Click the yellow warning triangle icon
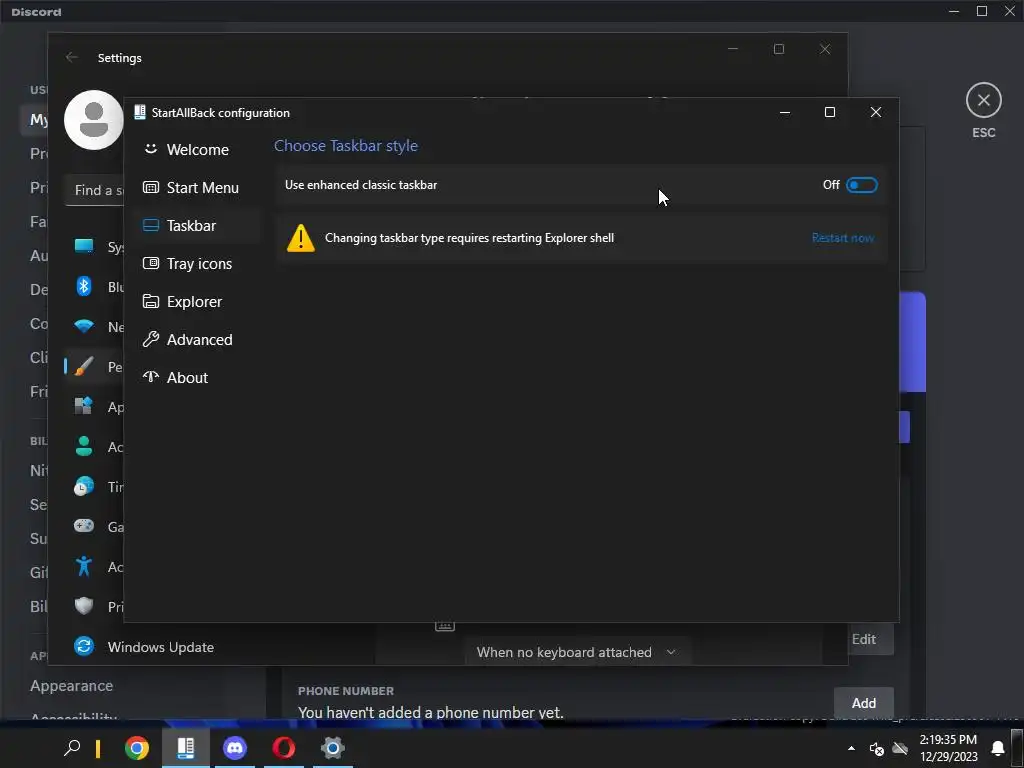 click(x=300, y=238)
